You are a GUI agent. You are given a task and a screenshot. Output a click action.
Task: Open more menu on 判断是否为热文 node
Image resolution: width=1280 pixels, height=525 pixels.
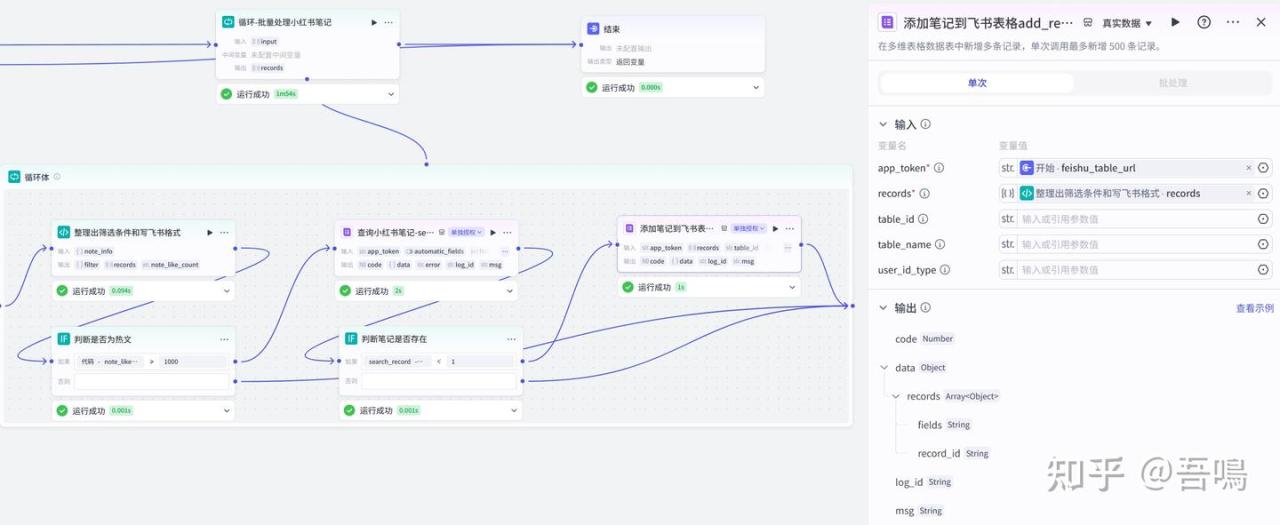tap(224, 339)
